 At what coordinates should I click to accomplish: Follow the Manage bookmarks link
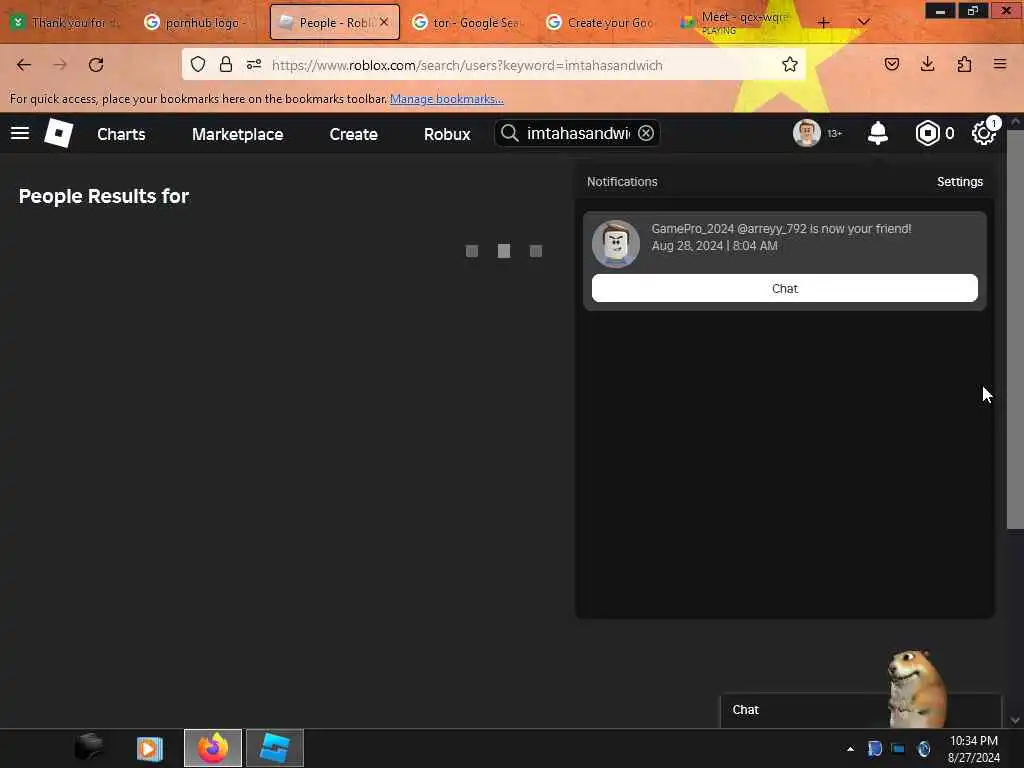(x=447, y=99)
